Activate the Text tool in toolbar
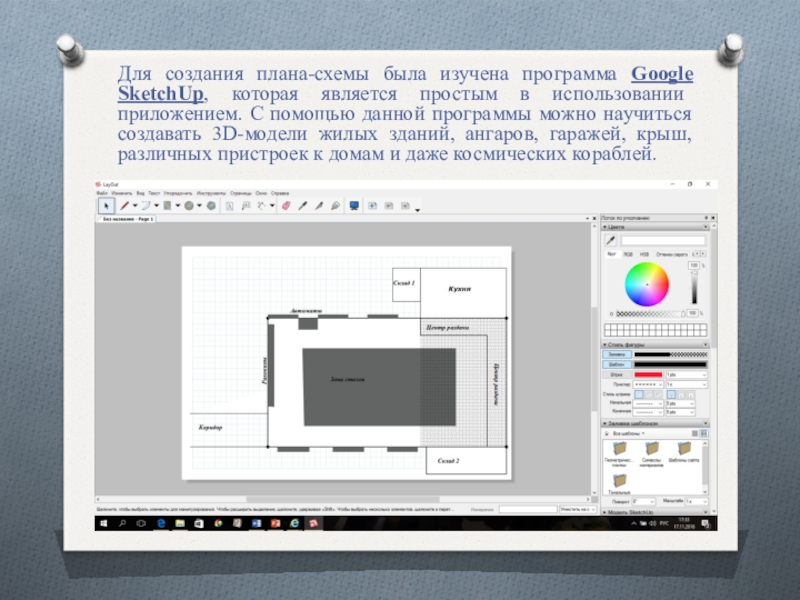This screenshot has height=600, width=800. point(229,205)
